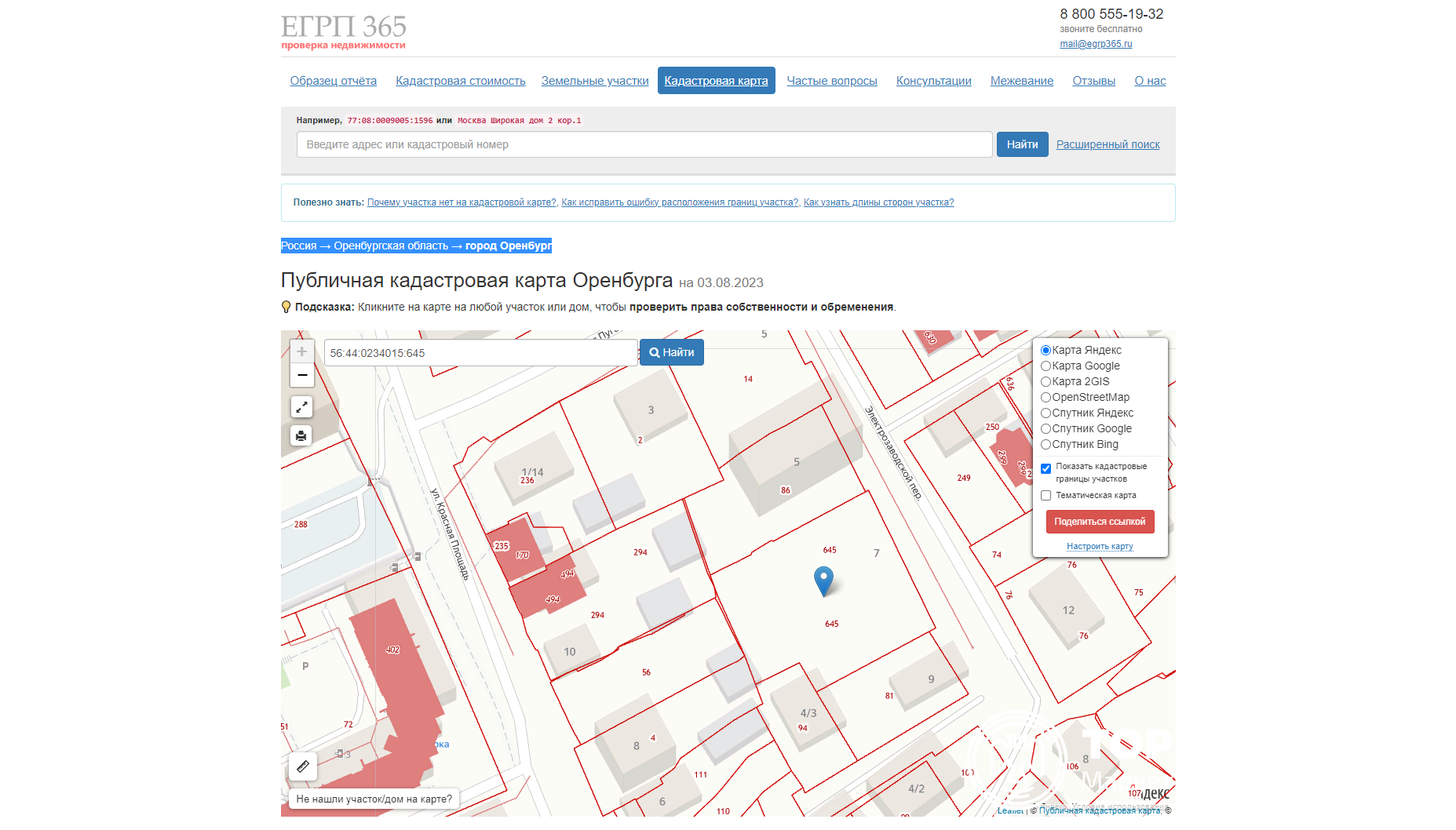
Task: Toggle fullscreen map view
Action: [x=301, y=406]
